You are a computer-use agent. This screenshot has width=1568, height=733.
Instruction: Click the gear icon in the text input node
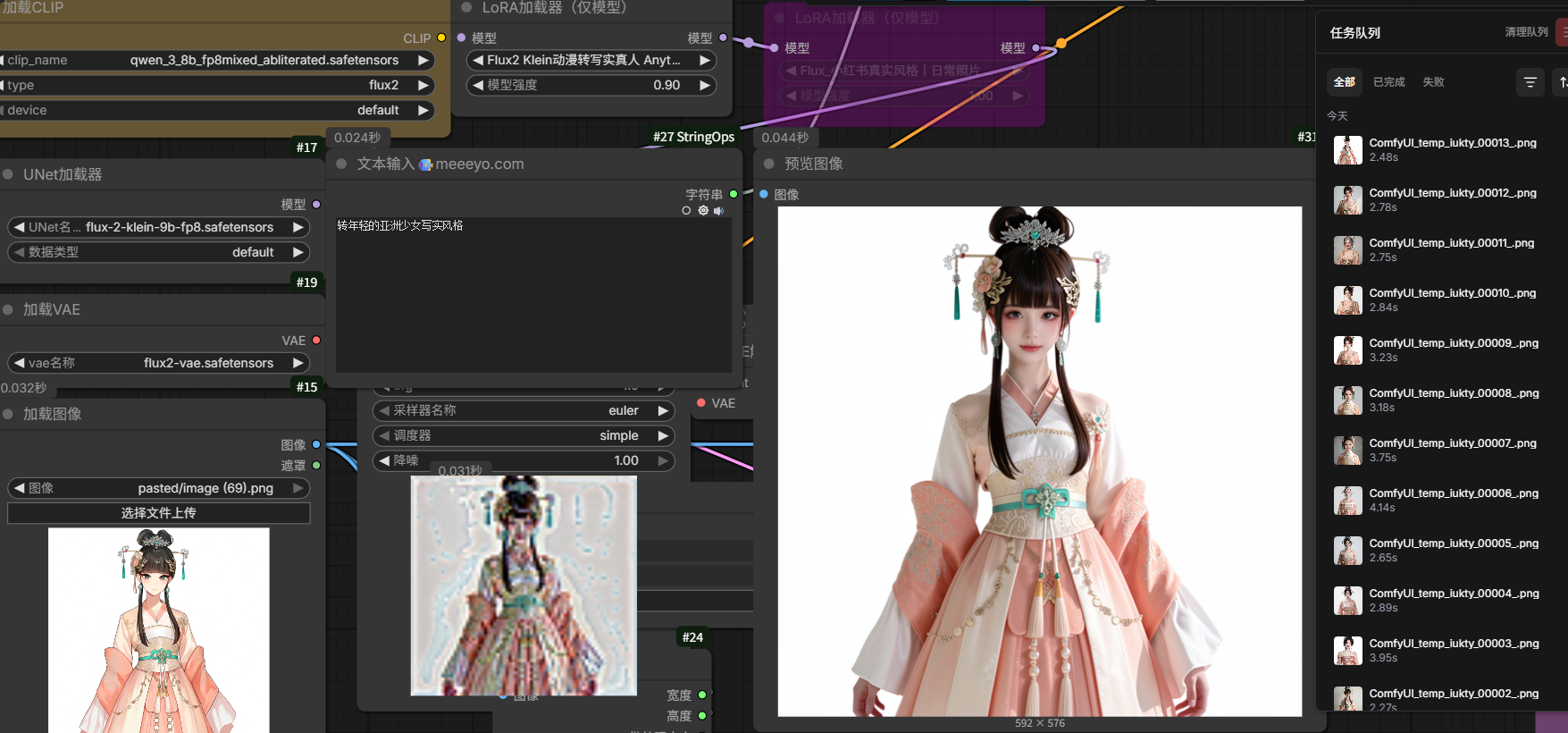click(x=703, y=211)
